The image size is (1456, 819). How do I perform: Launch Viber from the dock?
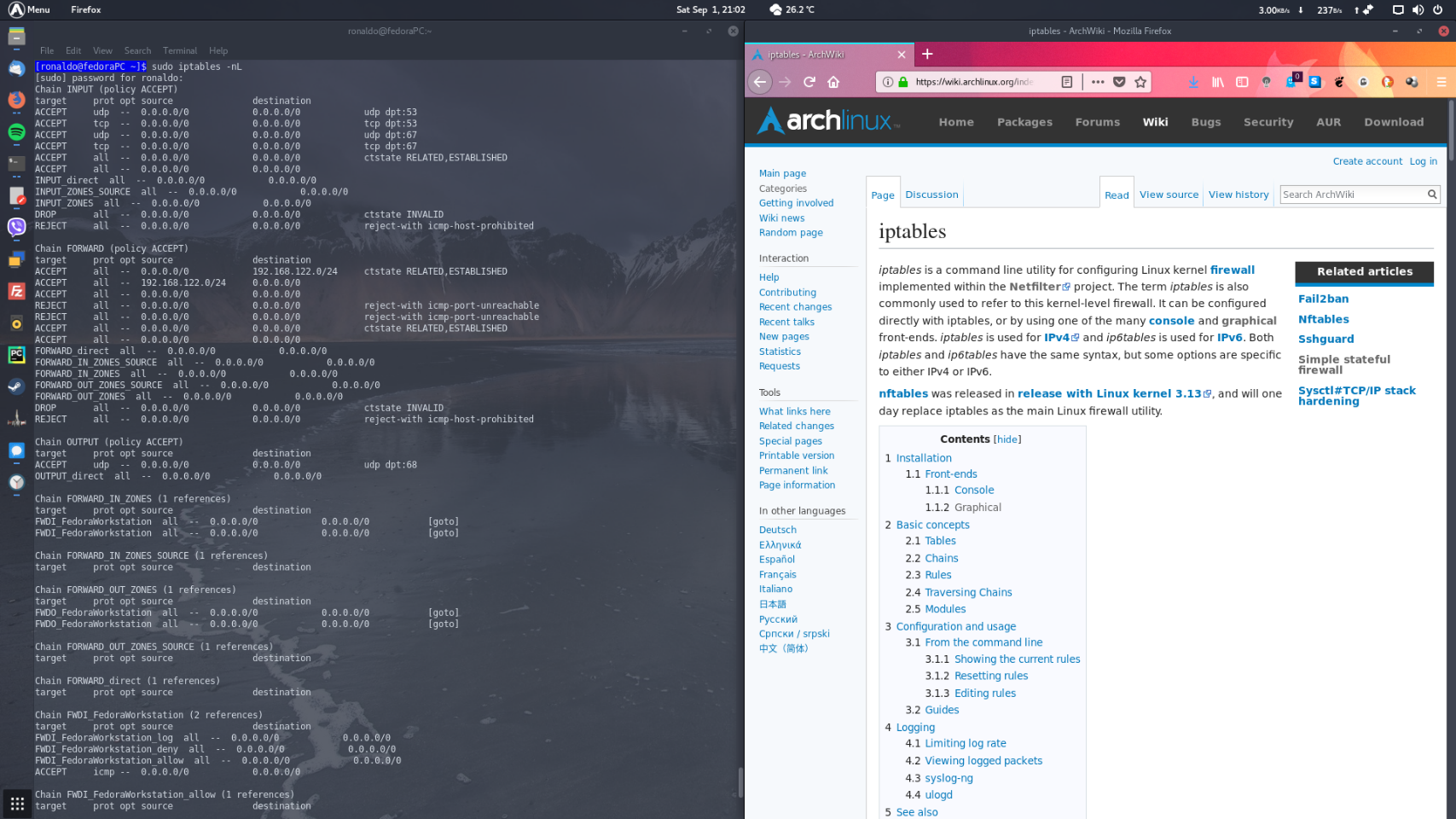click(16, 227)
